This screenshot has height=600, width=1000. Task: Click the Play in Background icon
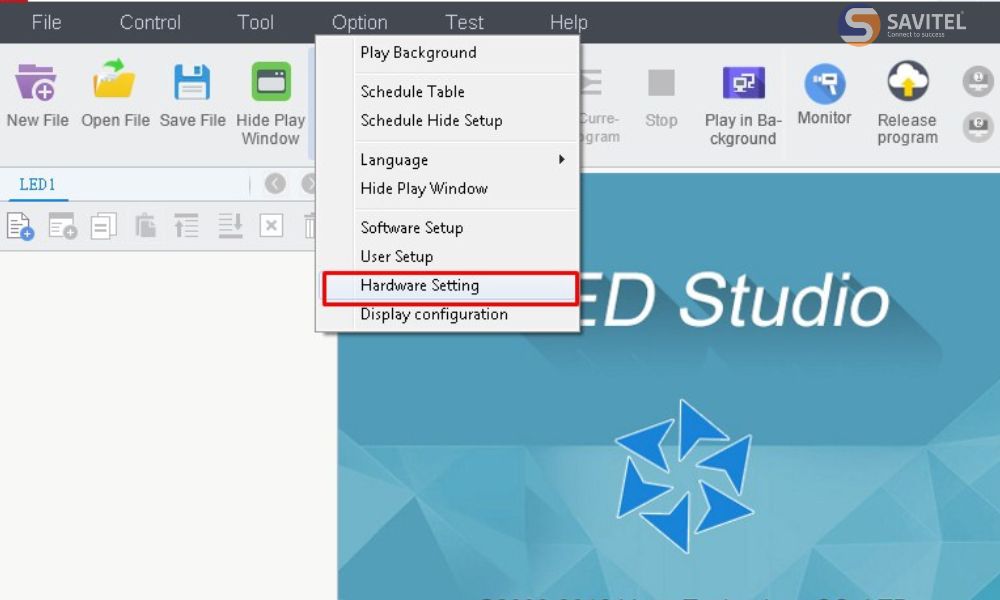click(744, 82)
